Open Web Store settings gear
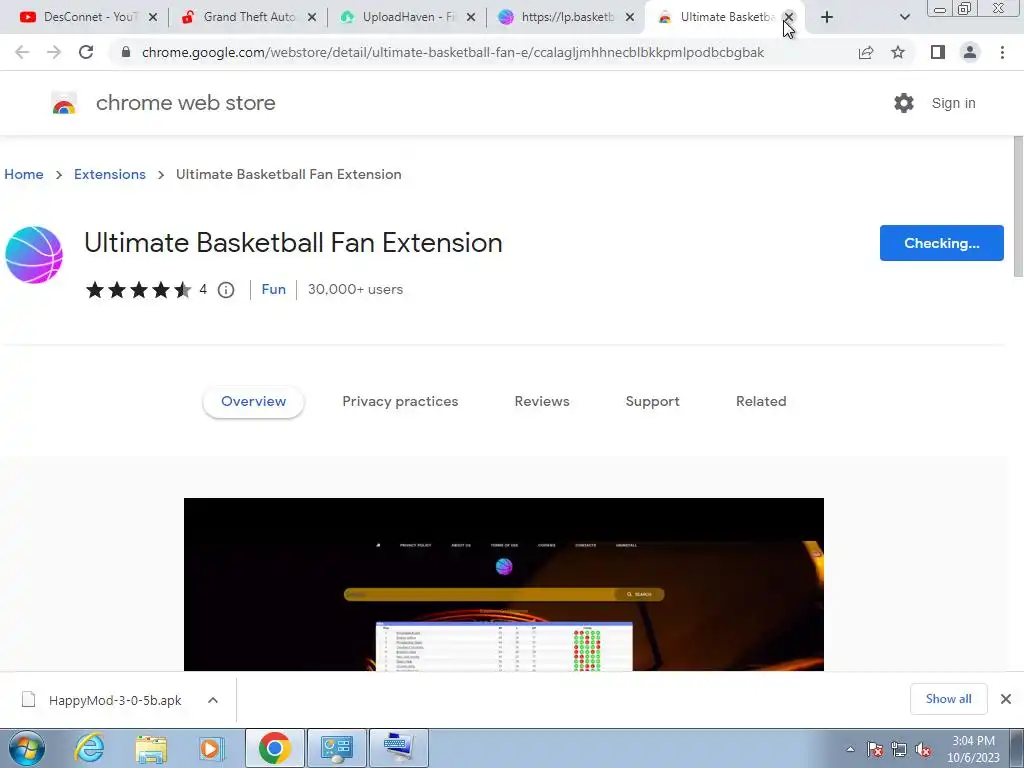 (x=904, y=103)
